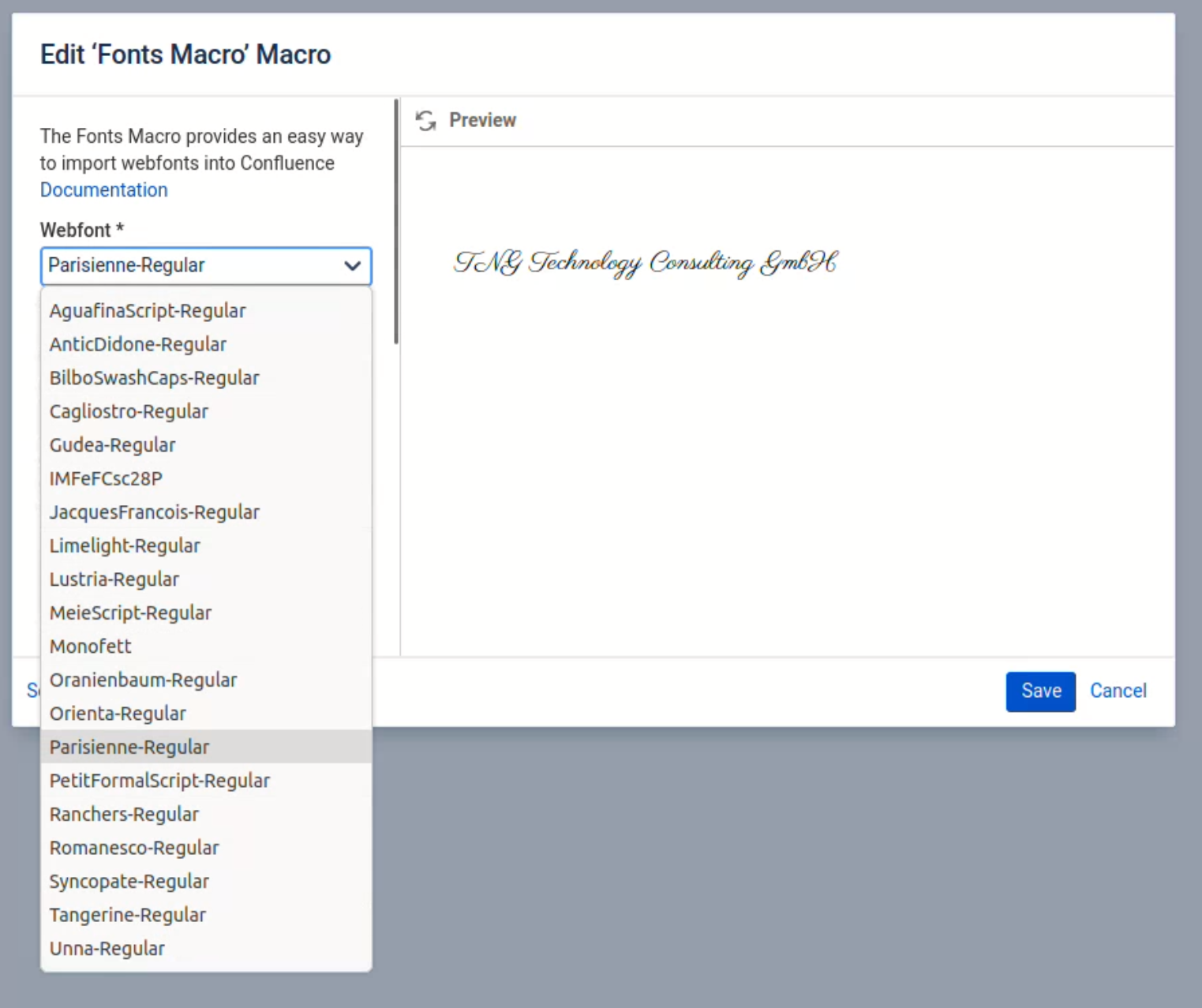Screen dimensions: 1202x1008
Task: Select Unna-Regular at the list bottom
Action: pyautogui.click(x=107, y=948)
